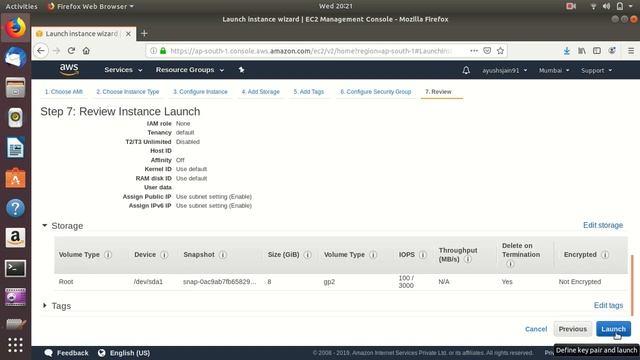This screenshot has width=640, height=360.
Task: Go to step 1 Choose AMI
Action: 64,92
